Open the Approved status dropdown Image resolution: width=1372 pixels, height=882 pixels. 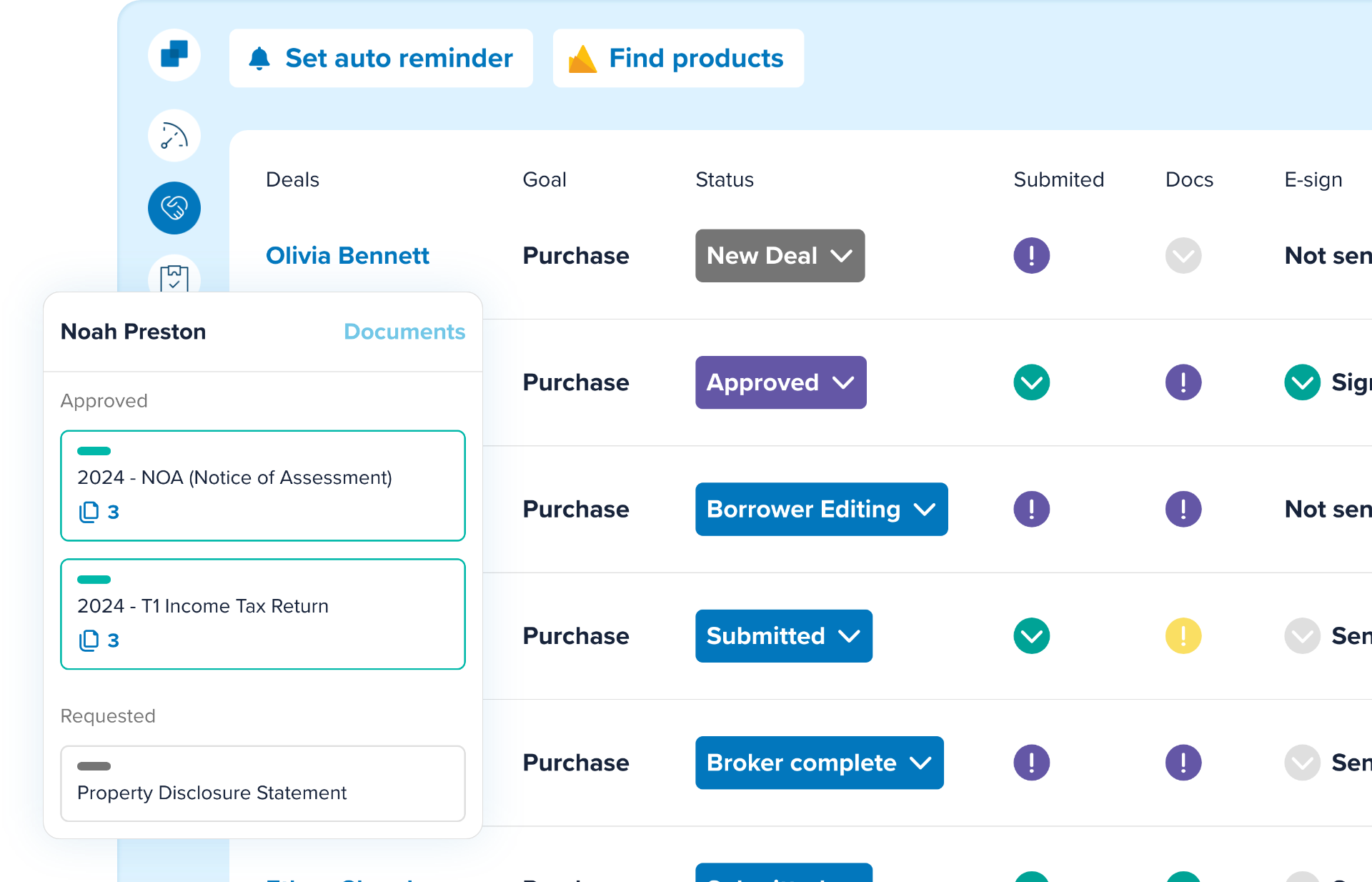780,382
